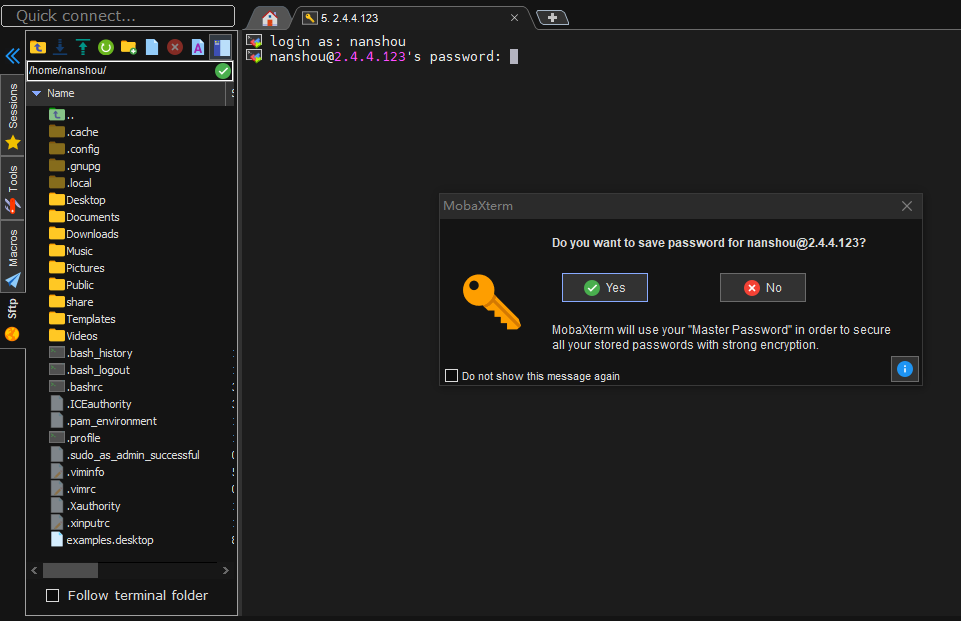Image resolution: width=961 pixels, height=621 pixels.
Task: Click the file list scroll-right arrow
Action: pos(226,570)
